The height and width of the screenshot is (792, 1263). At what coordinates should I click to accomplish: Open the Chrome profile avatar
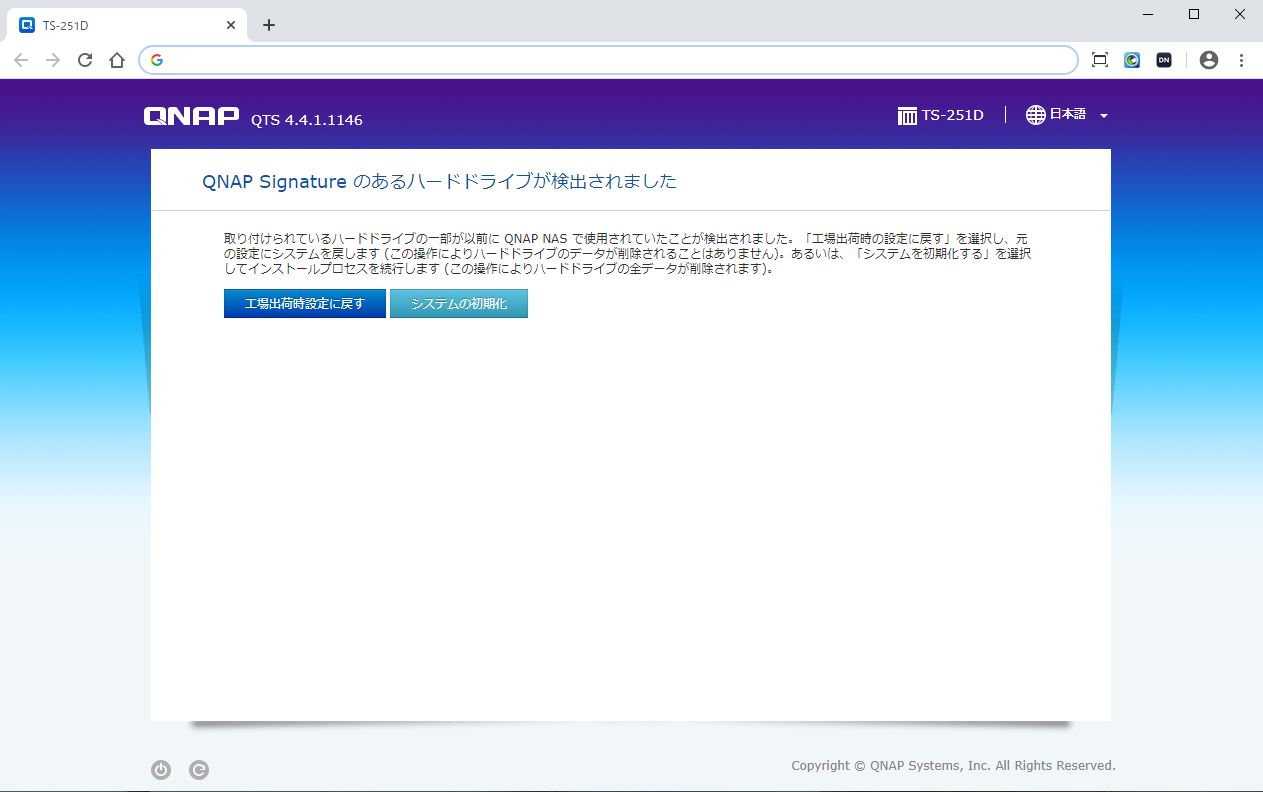click(1209, 60)
